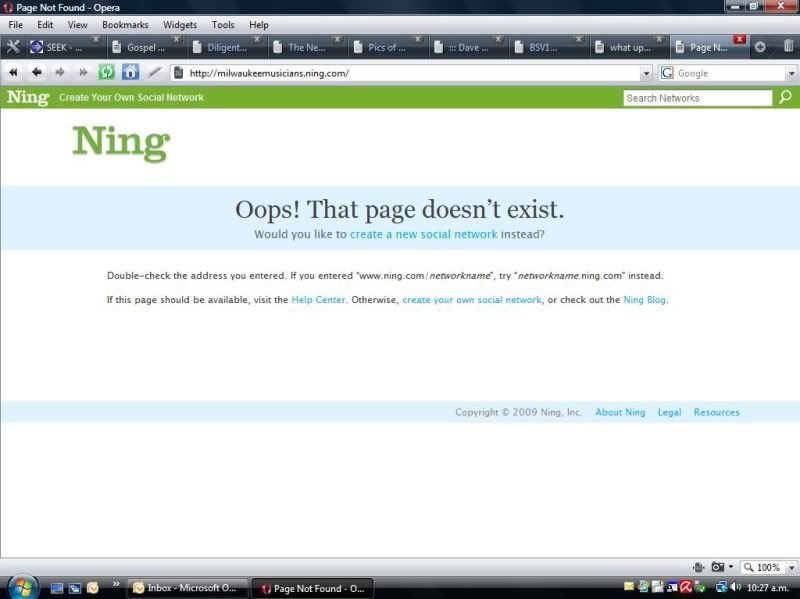Click the Fast Forward navigation button
800x599 pixels.
coord(83,72)
